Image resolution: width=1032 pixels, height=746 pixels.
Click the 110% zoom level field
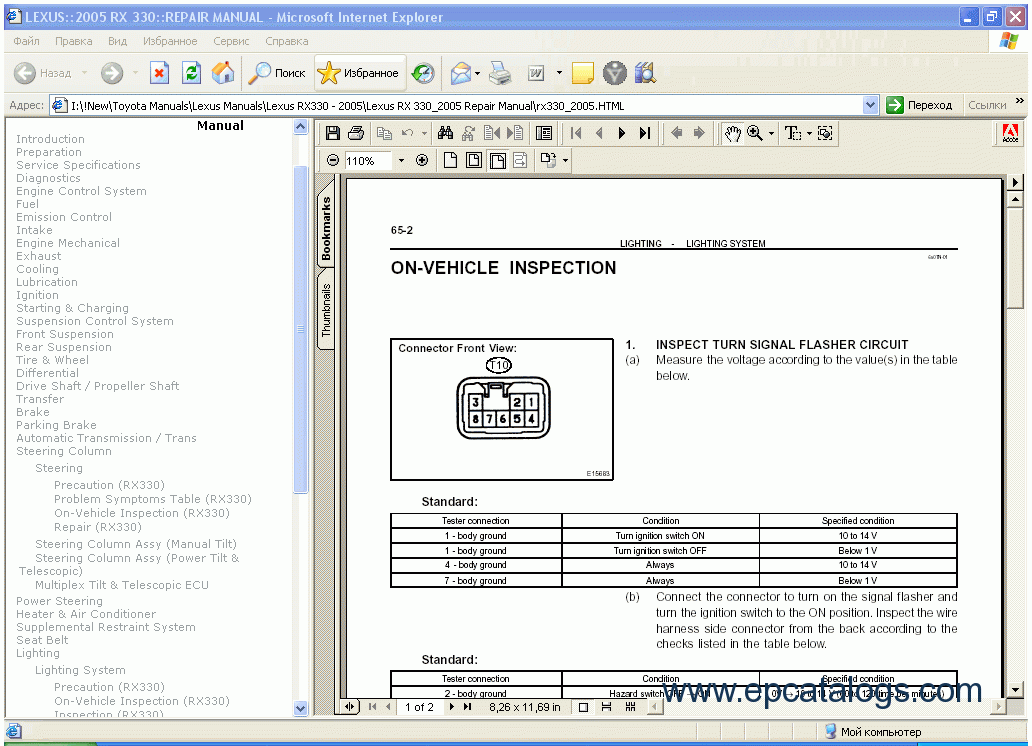pyautogui.click(x=369, y=161)
